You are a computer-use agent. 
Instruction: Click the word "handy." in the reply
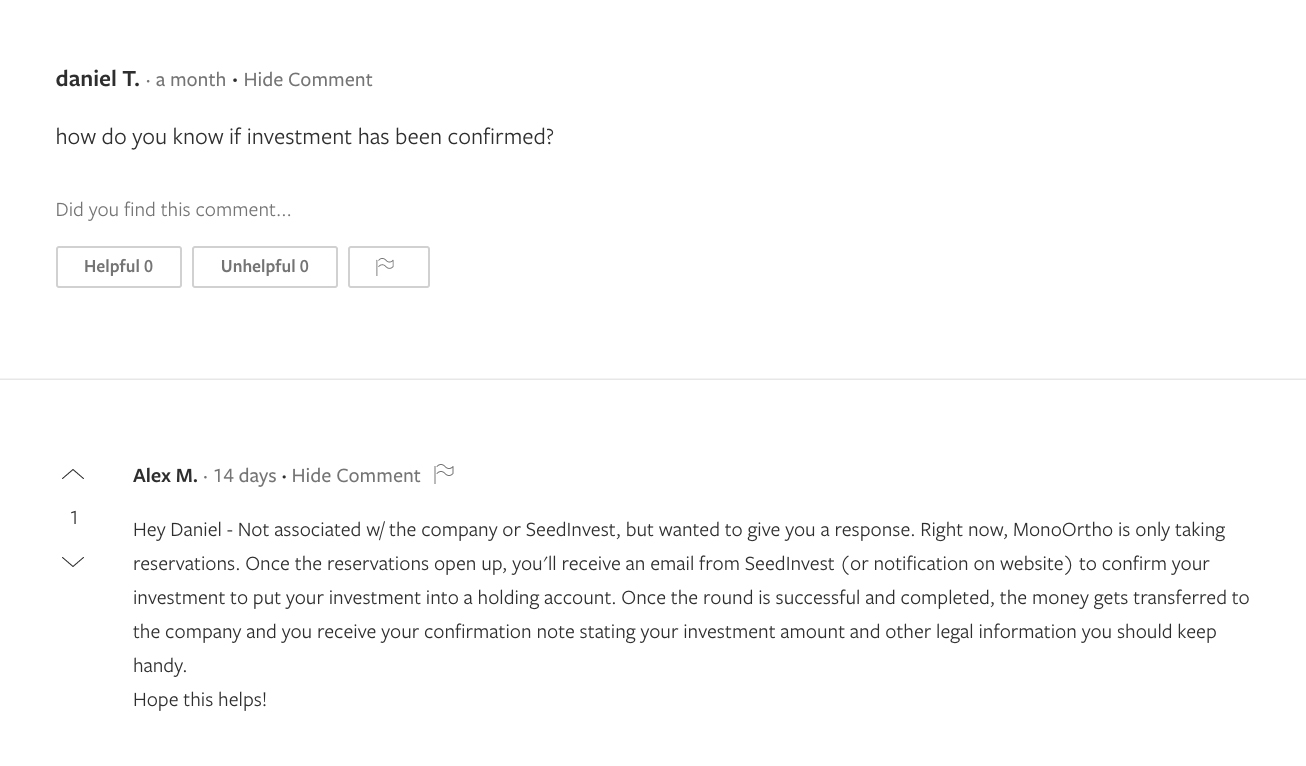(x=160, y=666)
